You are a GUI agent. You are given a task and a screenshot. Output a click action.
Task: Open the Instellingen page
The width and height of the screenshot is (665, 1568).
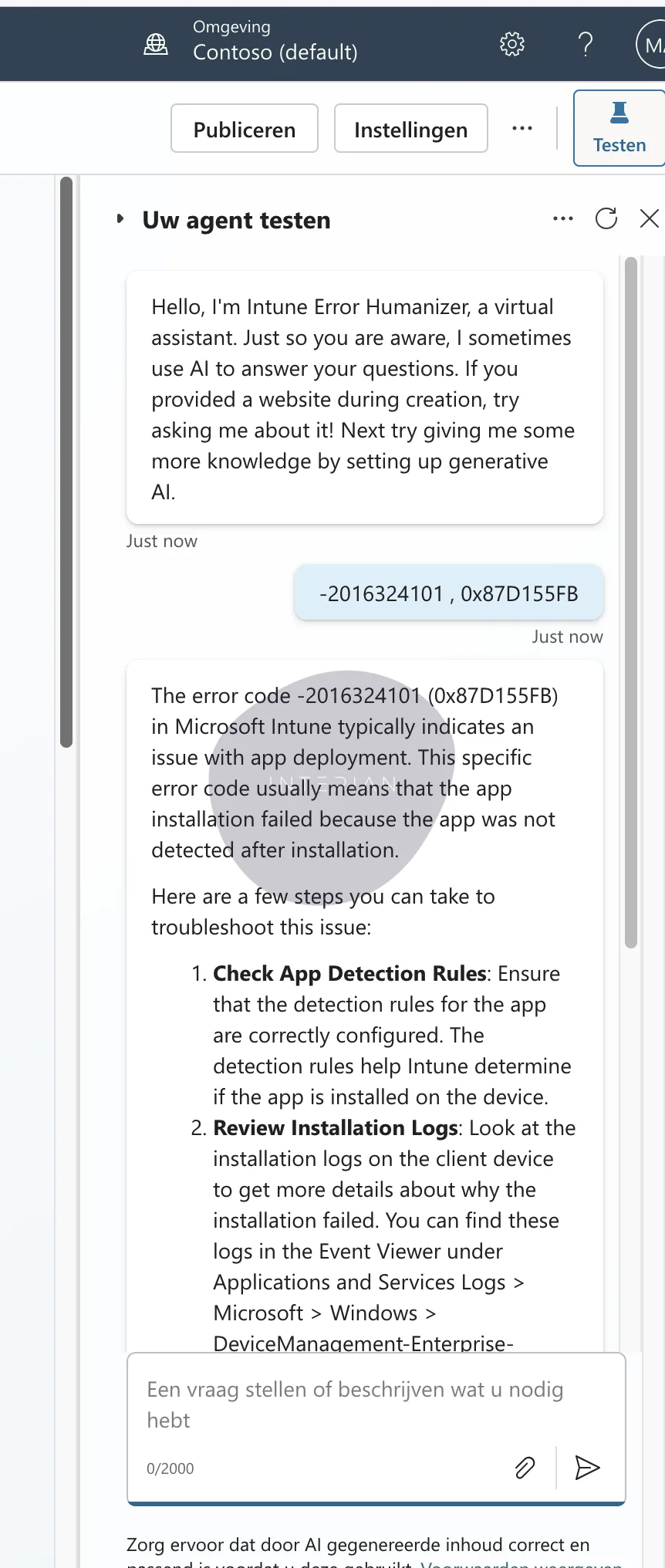(410, 129)
